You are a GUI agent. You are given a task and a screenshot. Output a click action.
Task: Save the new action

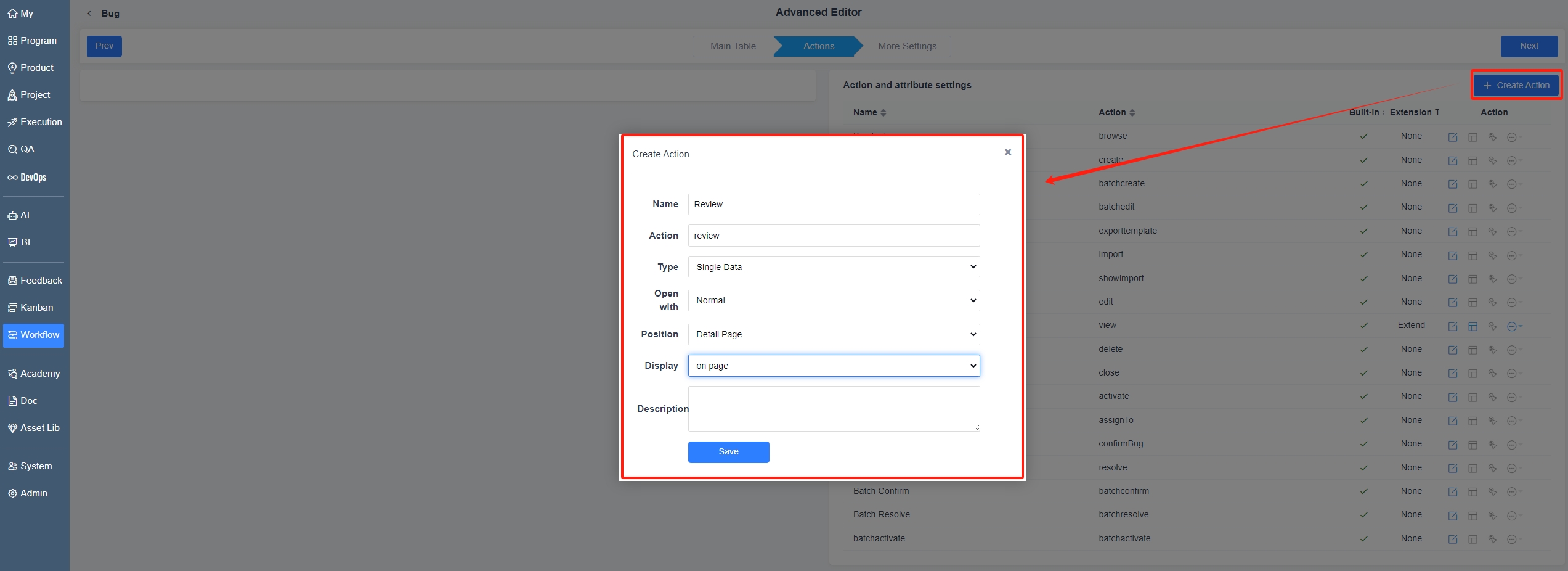point(728,452)
